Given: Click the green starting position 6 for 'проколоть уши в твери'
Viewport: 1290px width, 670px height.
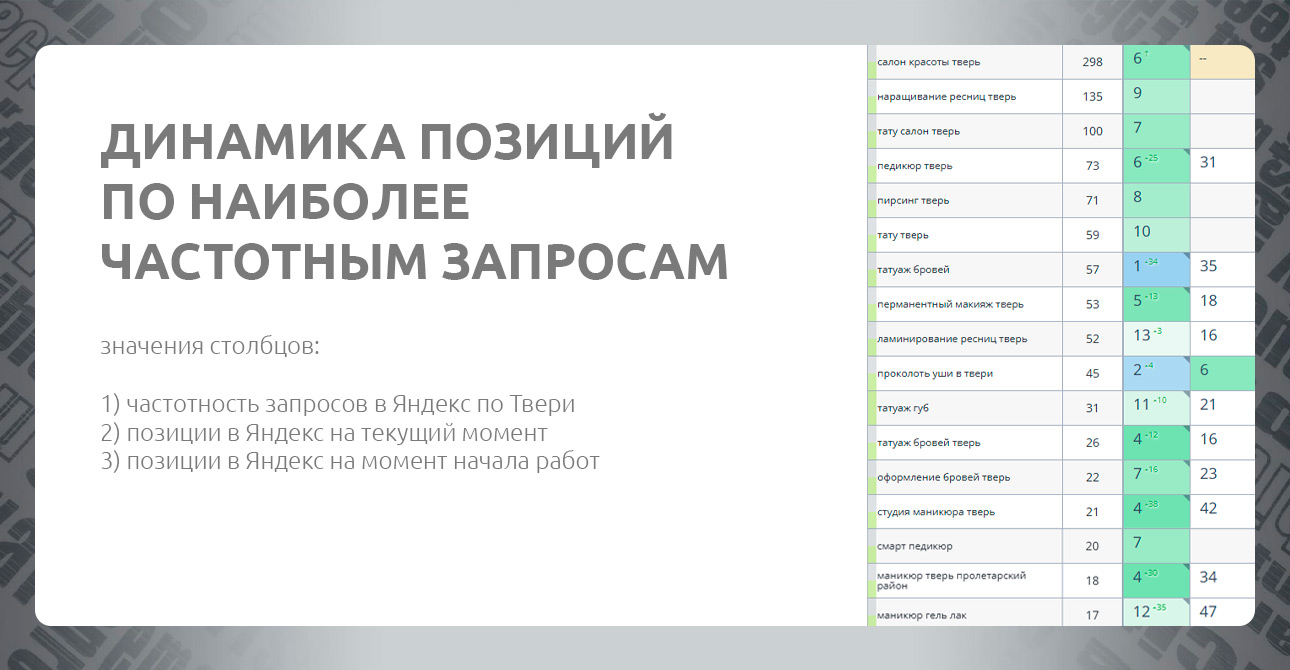Looking at the screenshot, I should tap(1221, 372).
